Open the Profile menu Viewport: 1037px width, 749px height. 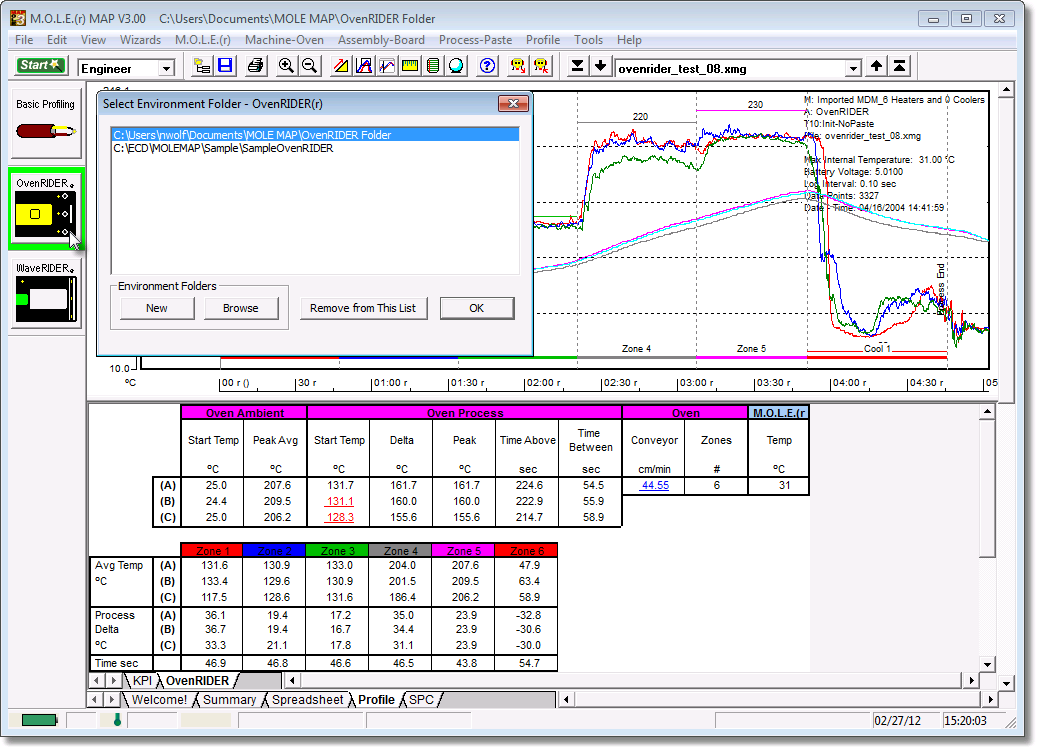[543, 40]
